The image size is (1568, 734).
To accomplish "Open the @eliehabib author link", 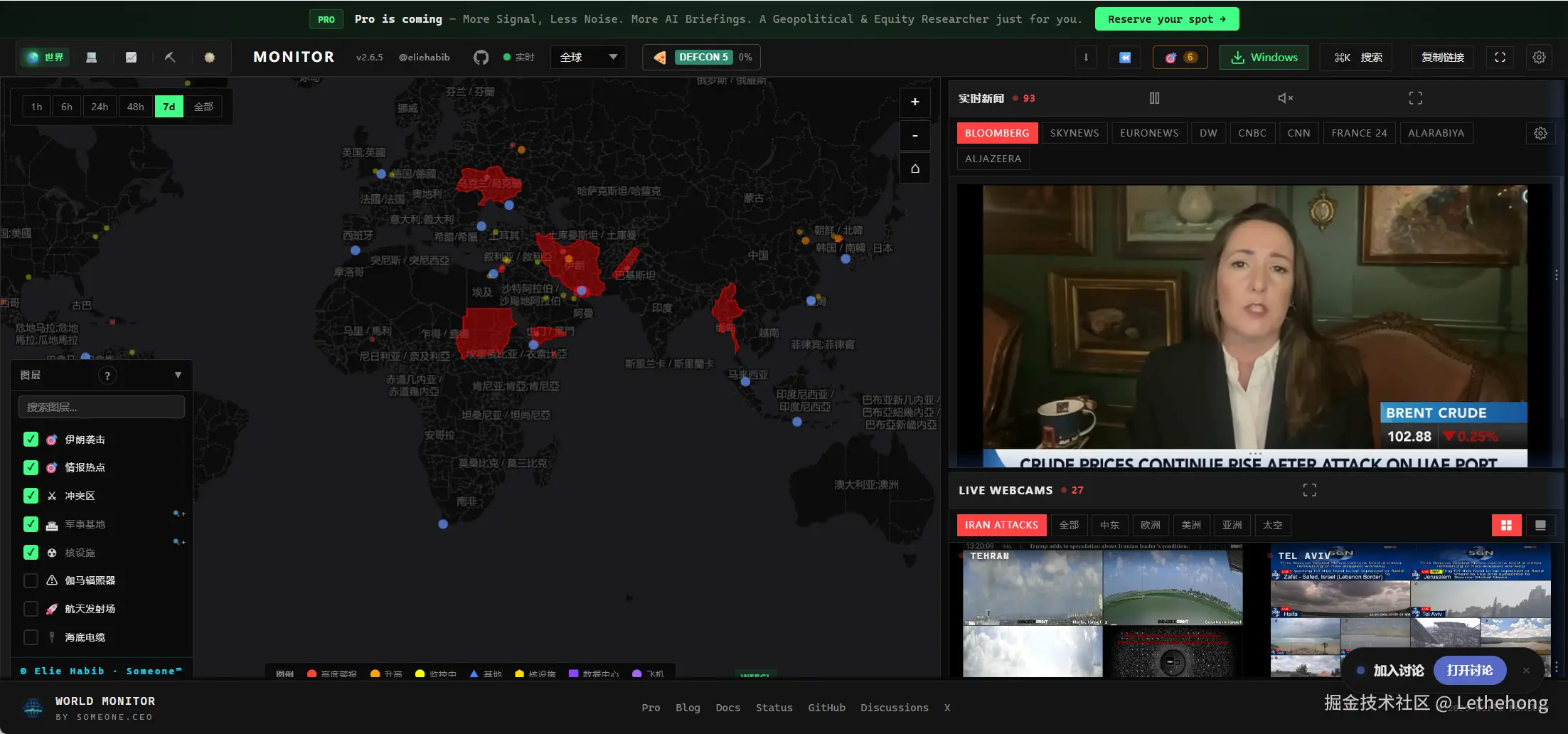I will coord(425,58).
